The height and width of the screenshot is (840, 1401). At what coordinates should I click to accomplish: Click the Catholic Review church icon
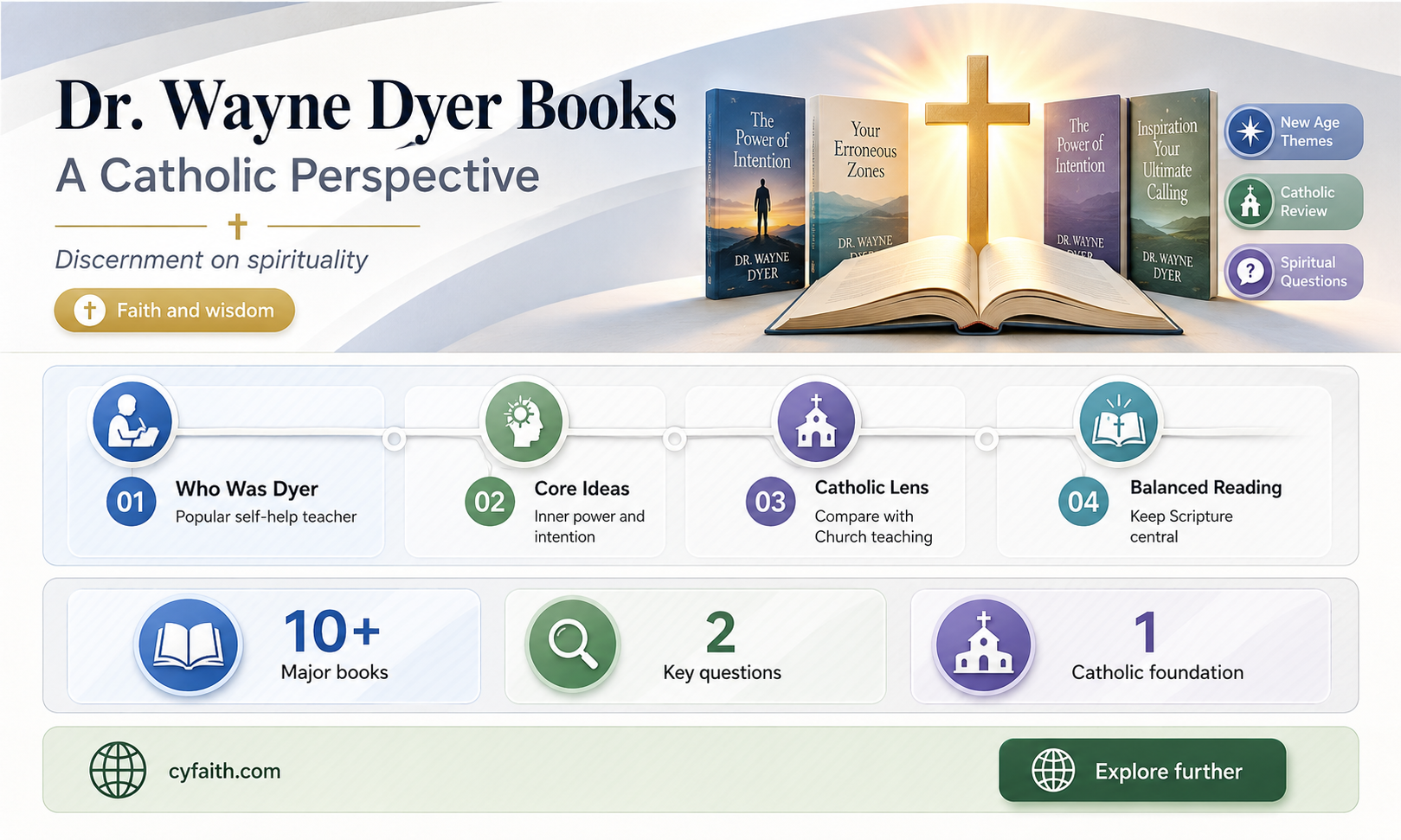coord(1250,202)
